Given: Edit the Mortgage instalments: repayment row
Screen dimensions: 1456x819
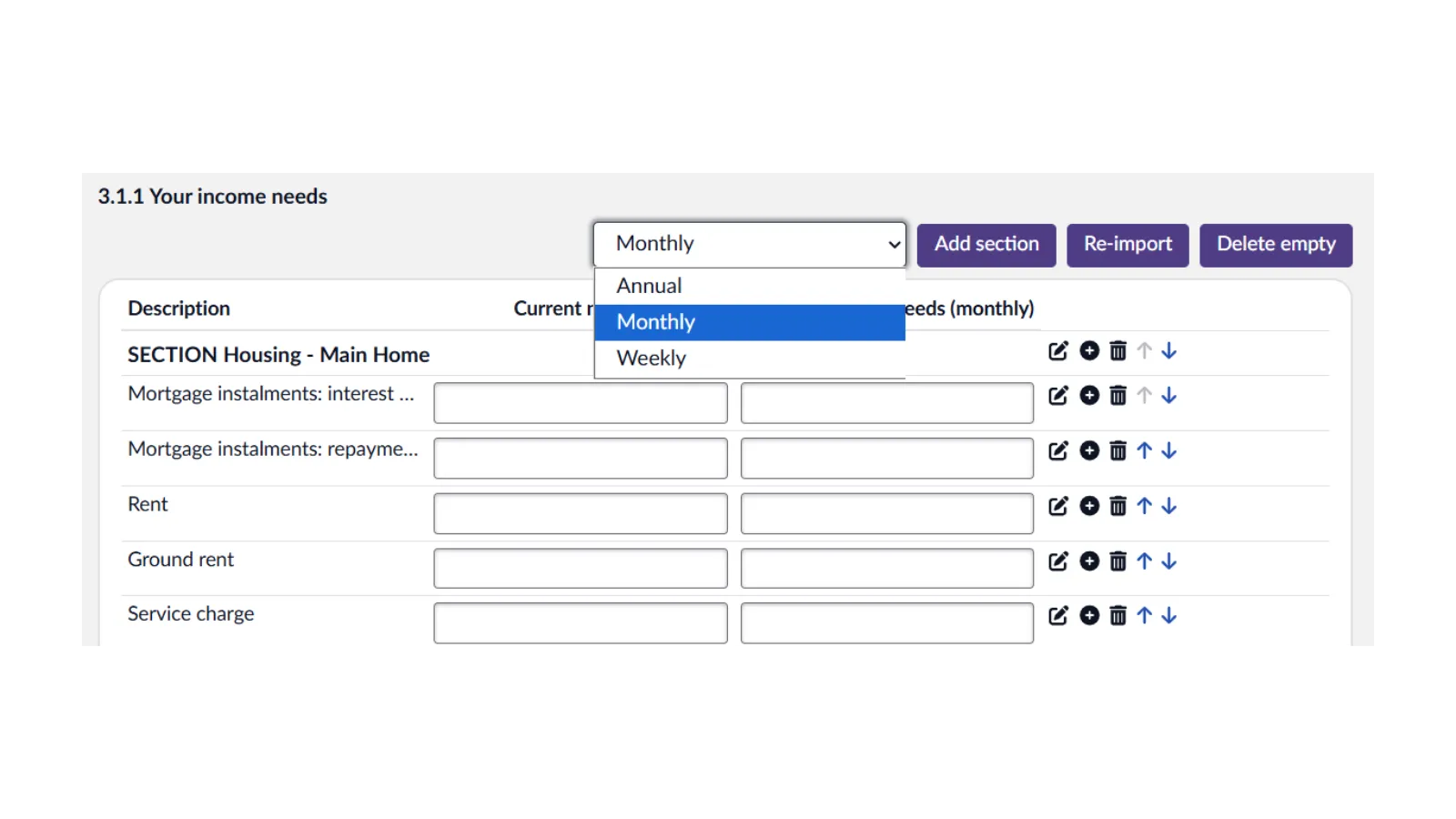Looking at the screenshot, I should (x=1057, y=451).
